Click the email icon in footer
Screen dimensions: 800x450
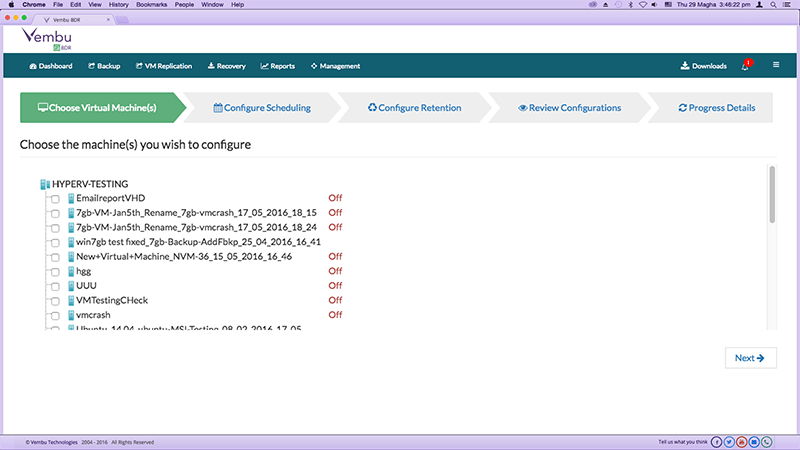point(754,442)
